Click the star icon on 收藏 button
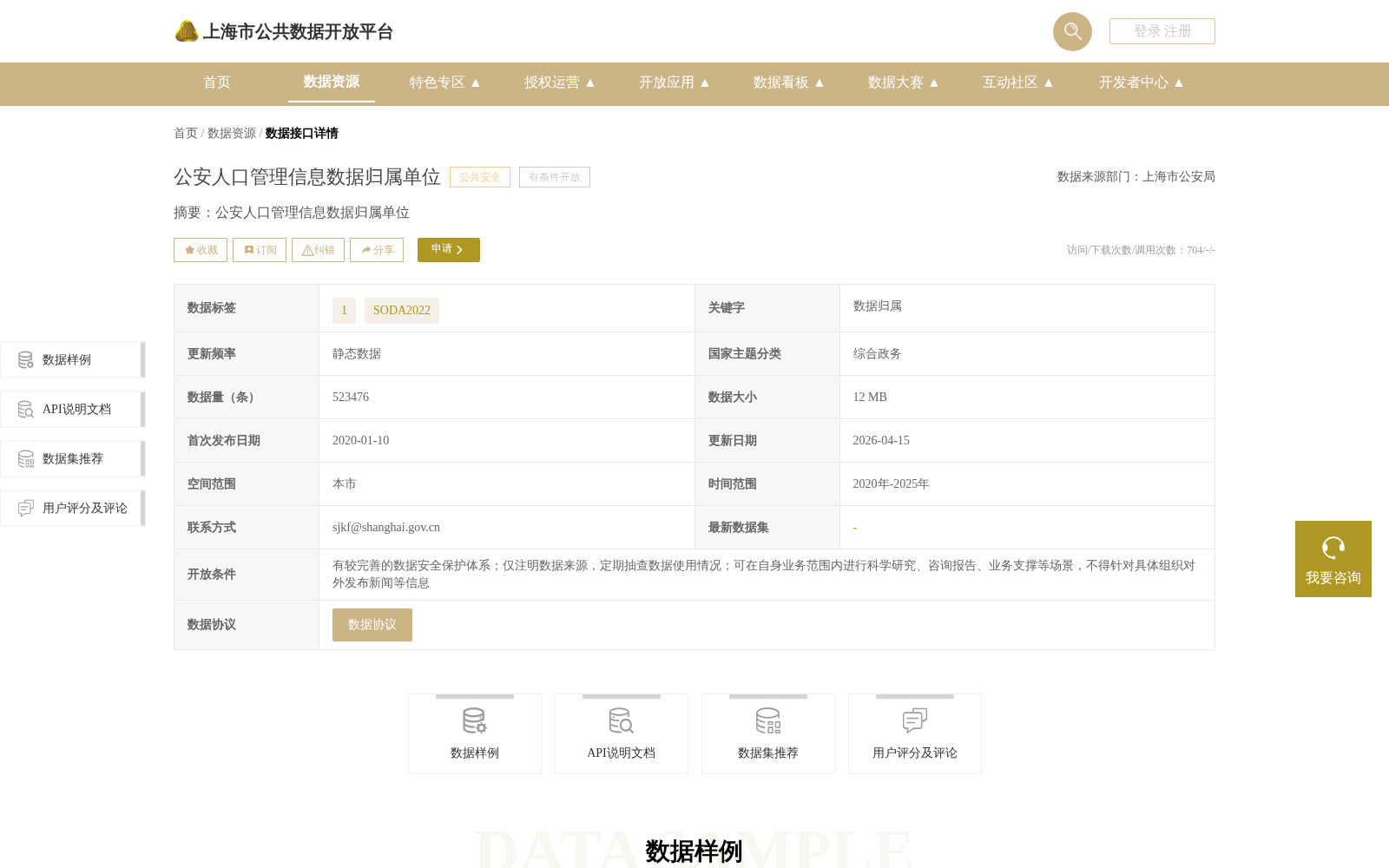The height and width of the screenshot is (868, 1389). (189, 250)
